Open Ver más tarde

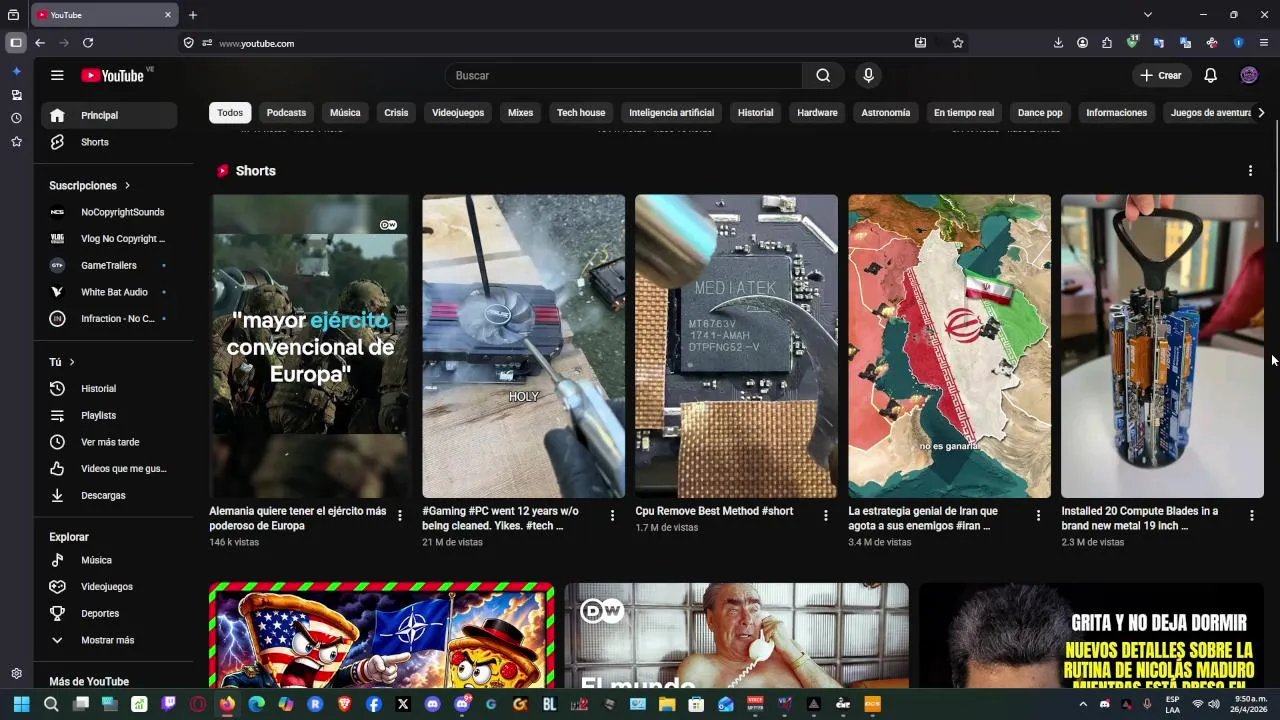[109, 442]
